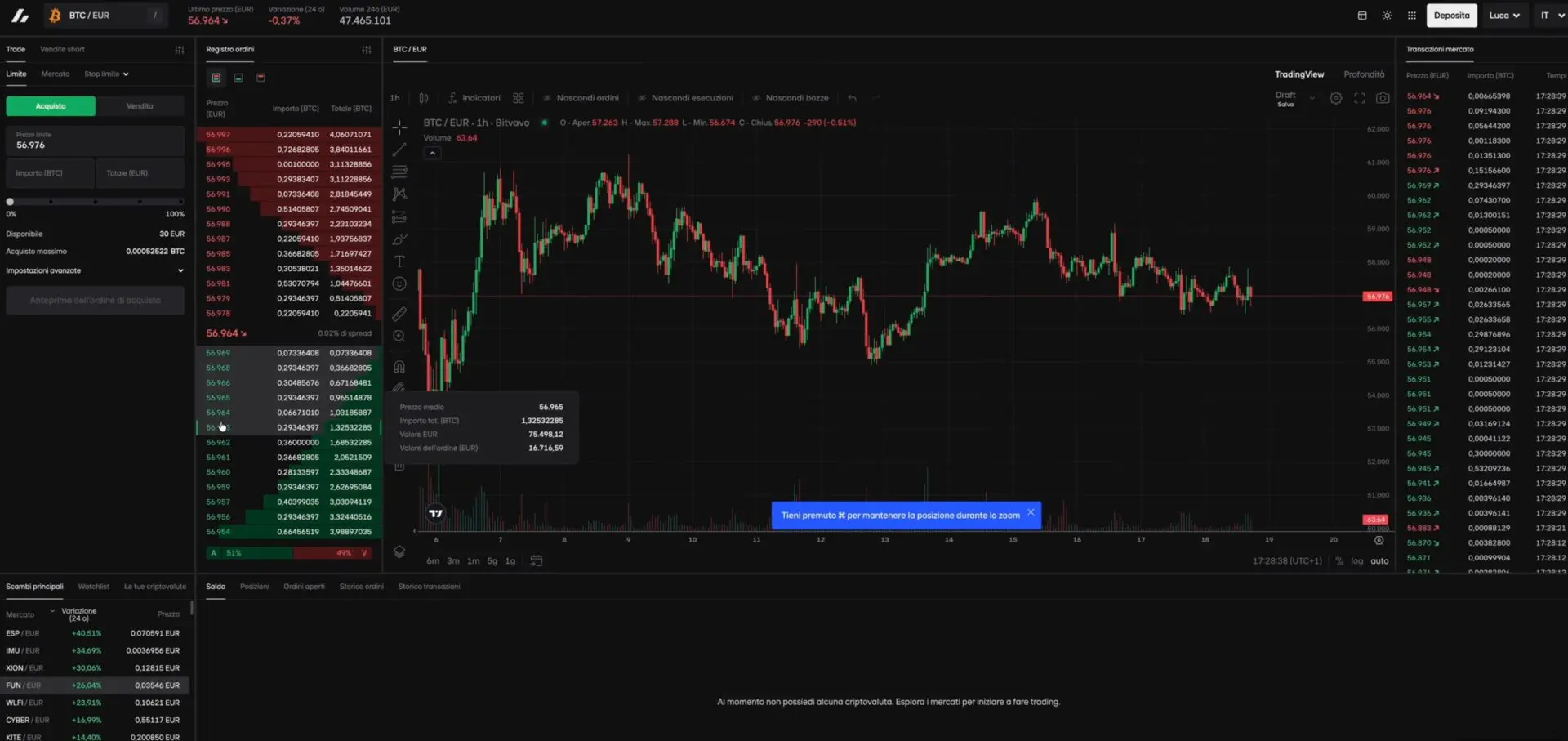Open the Storico transazioni tab

(x=429, y=587)
